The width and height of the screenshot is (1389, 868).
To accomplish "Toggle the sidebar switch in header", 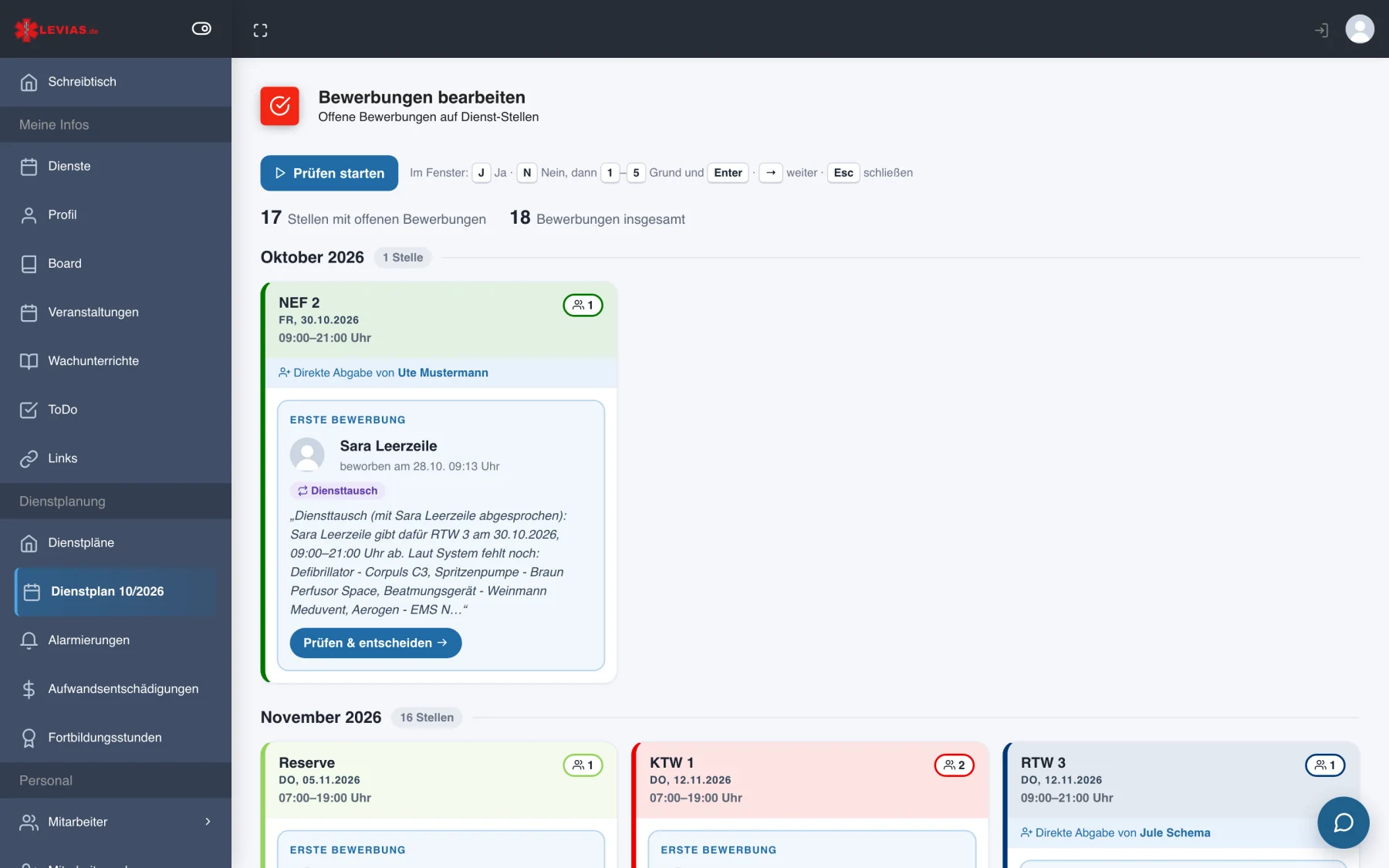I will [x=201, y=29].
